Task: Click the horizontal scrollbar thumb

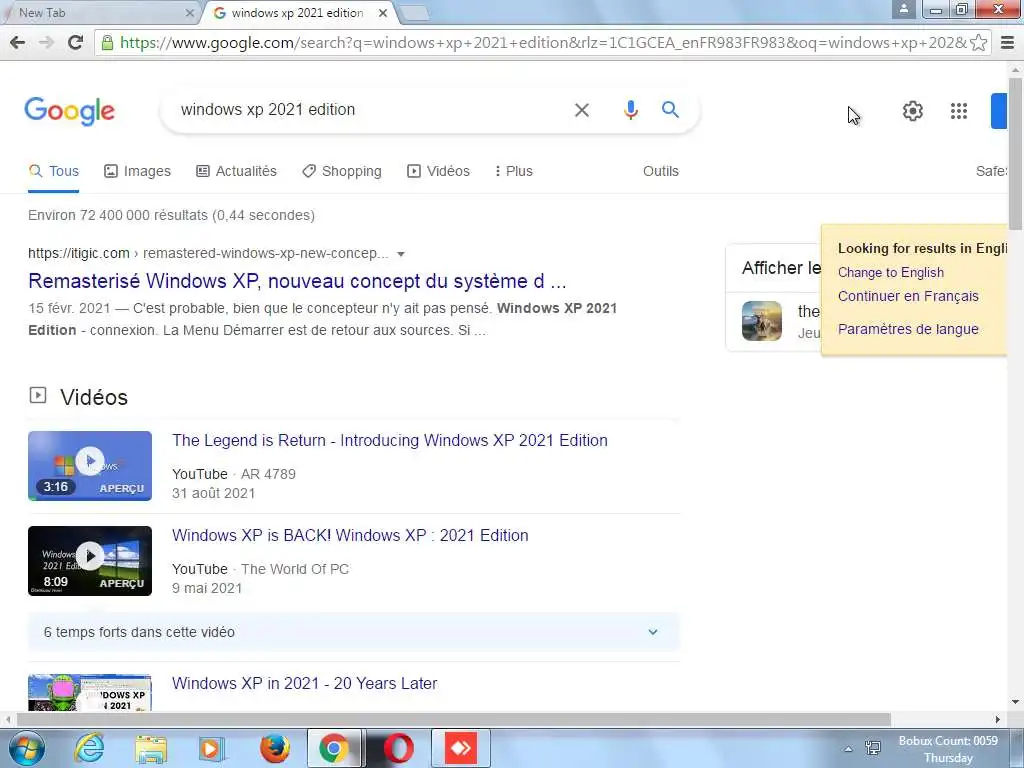Action: 454,719
